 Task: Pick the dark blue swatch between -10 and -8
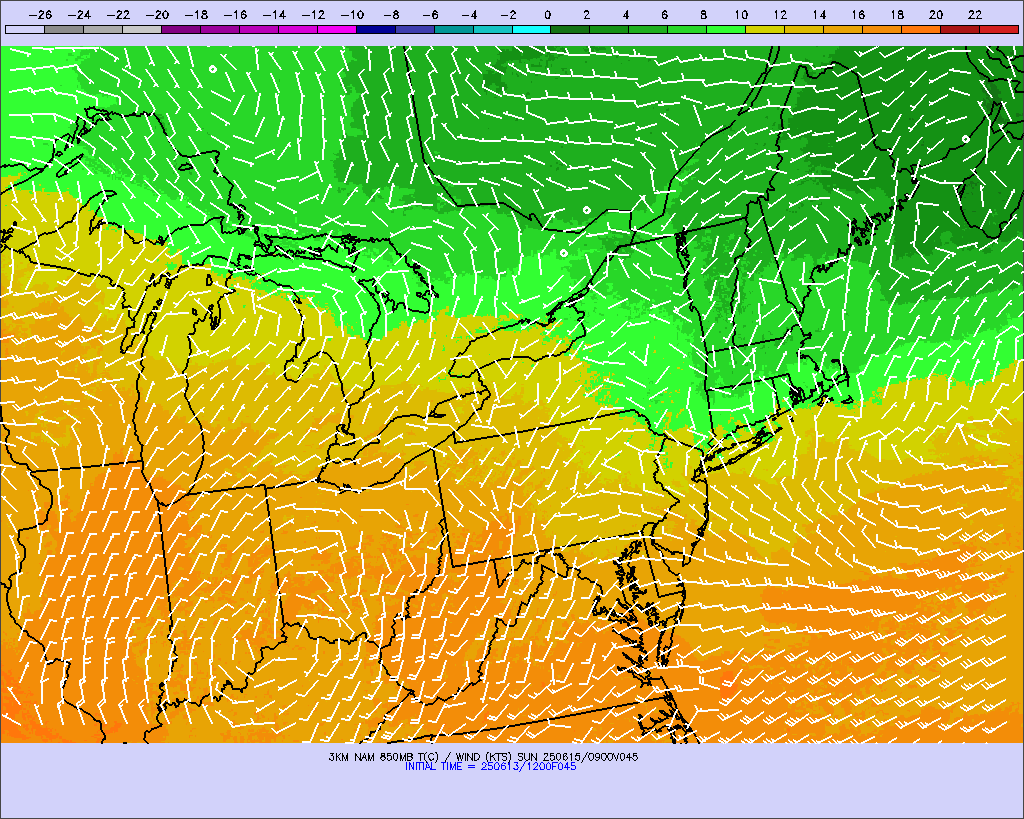pos(376,29)
